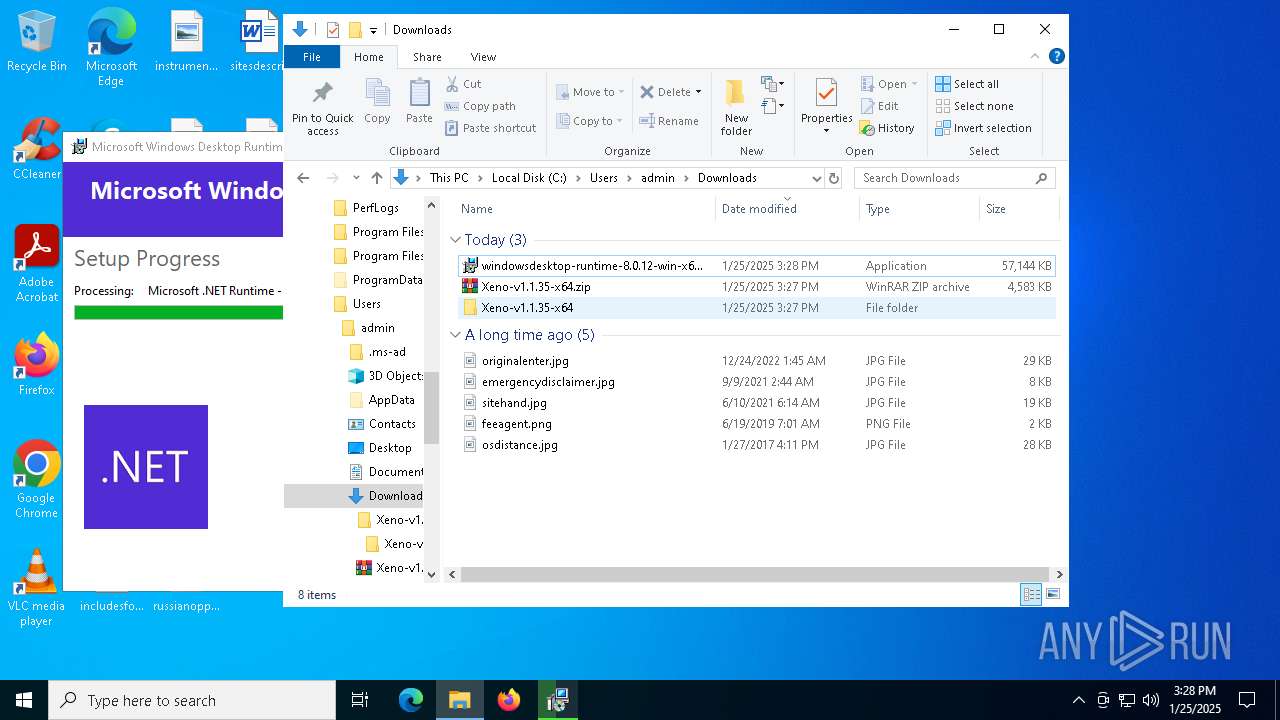
Task: Switch to the Share ribbon tab
Action: 427,57
